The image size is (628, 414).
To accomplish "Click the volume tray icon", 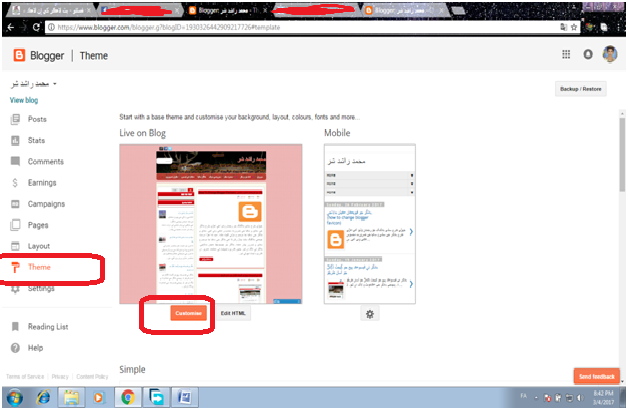I will [580, 398].
